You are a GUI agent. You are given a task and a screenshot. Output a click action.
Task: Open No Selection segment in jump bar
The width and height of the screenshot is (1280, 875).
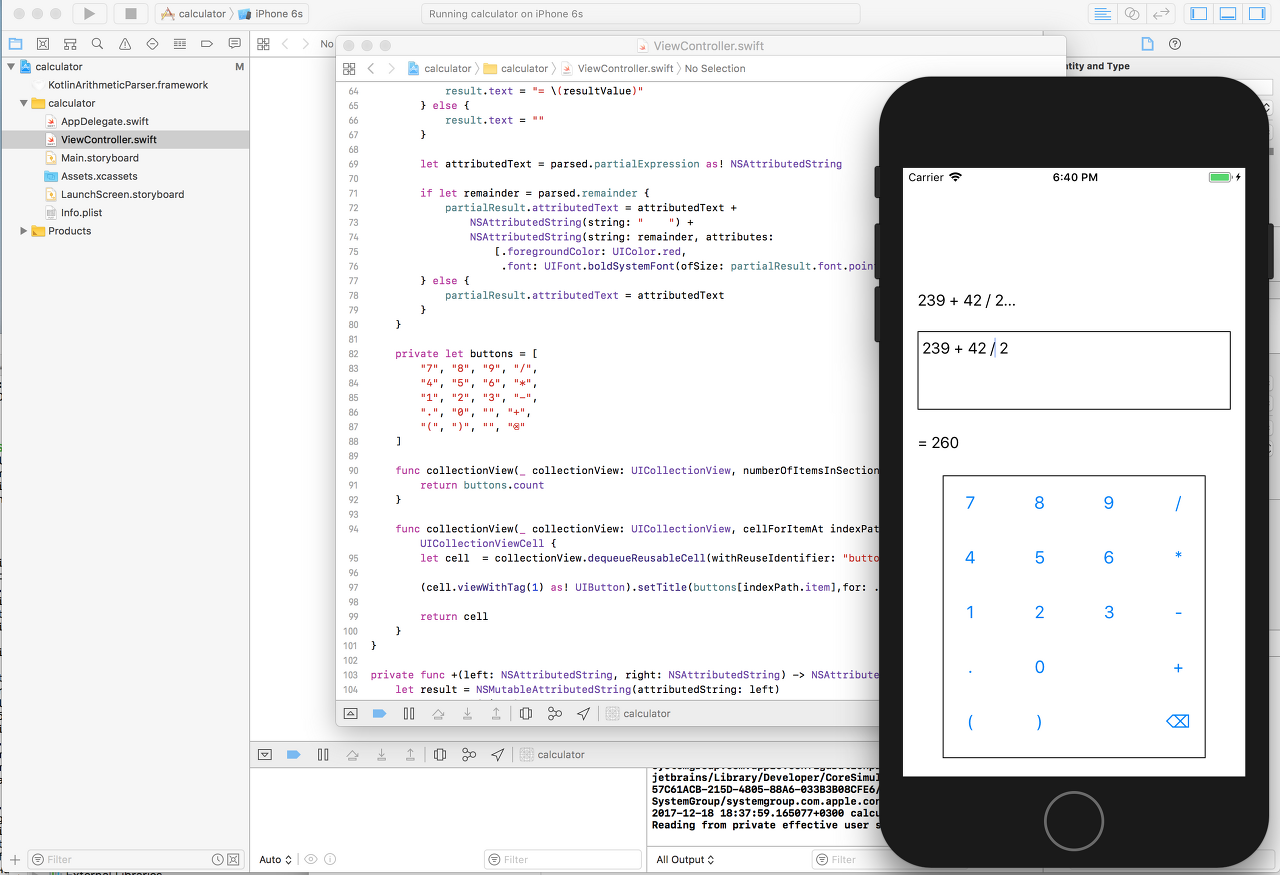pos(715,69)
